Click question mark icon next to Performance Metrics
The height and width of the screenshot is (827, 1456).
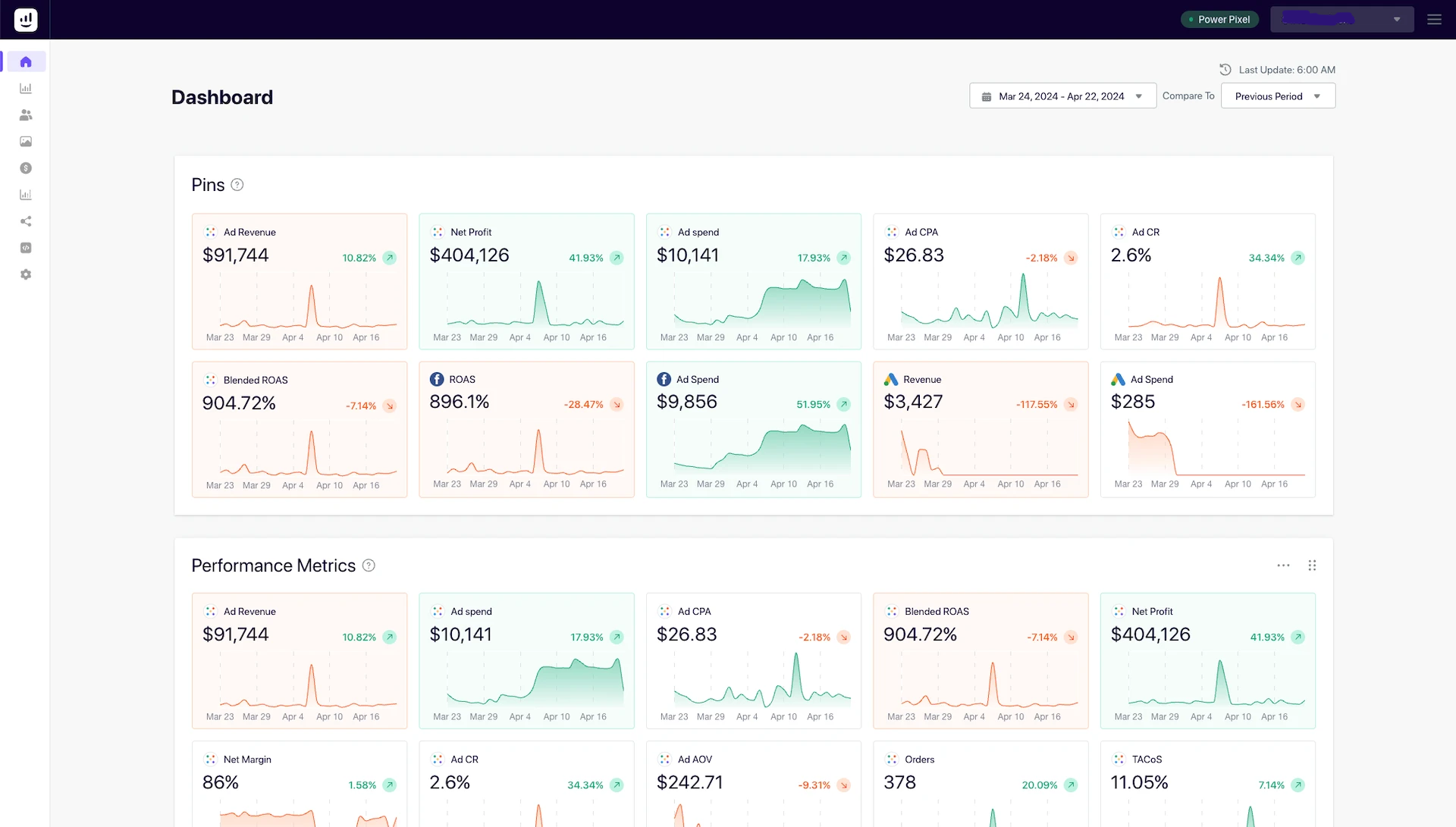369,565
